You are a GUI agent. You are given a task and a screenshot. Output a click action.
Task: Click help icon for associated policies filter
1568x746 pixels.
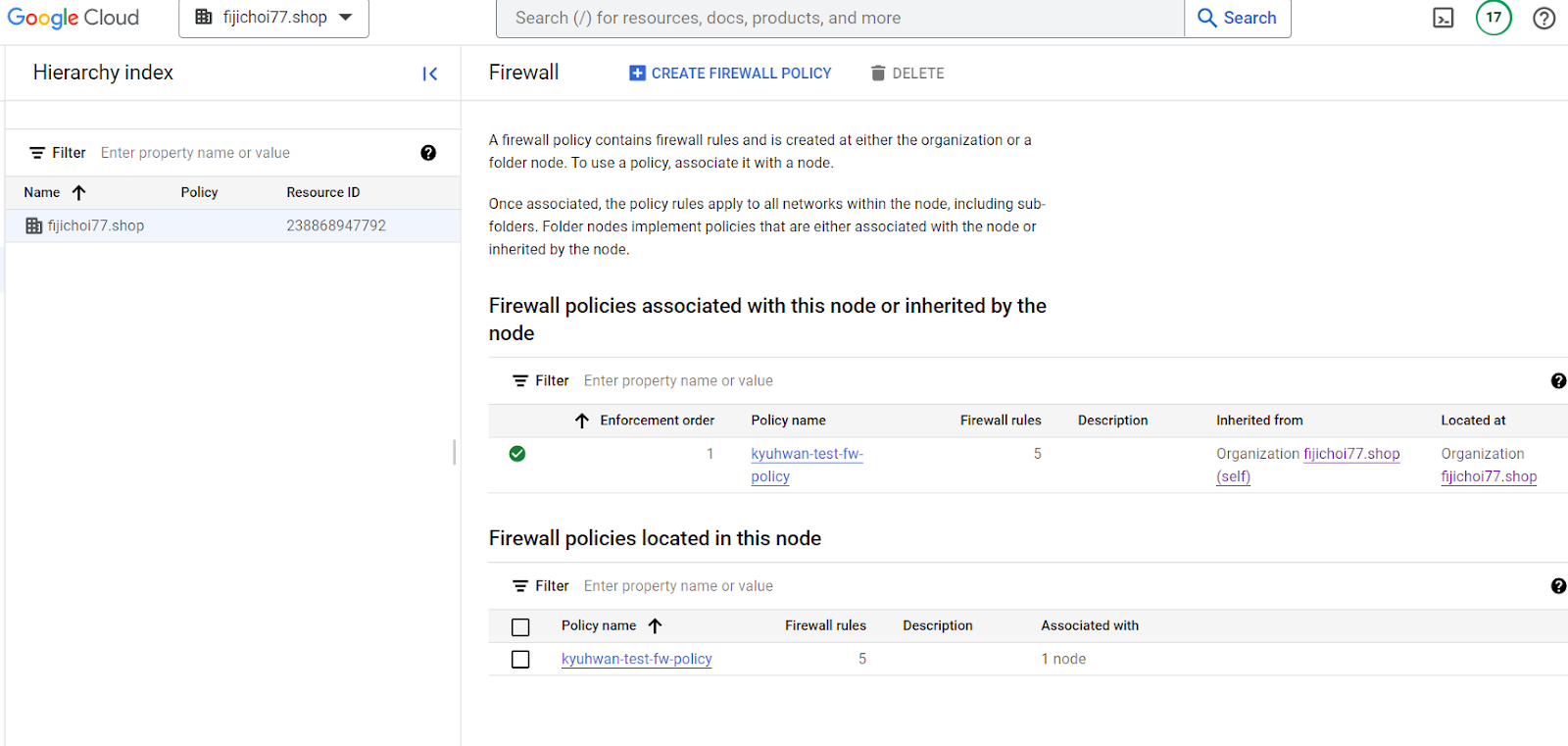[1557, 381]
